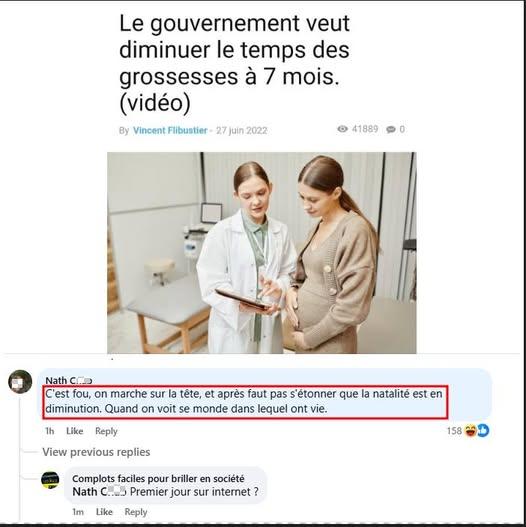Viewport: 526px width, 527px height.
Task: Open author Vincent Flibustier link
Action: [x=170, y=130]
